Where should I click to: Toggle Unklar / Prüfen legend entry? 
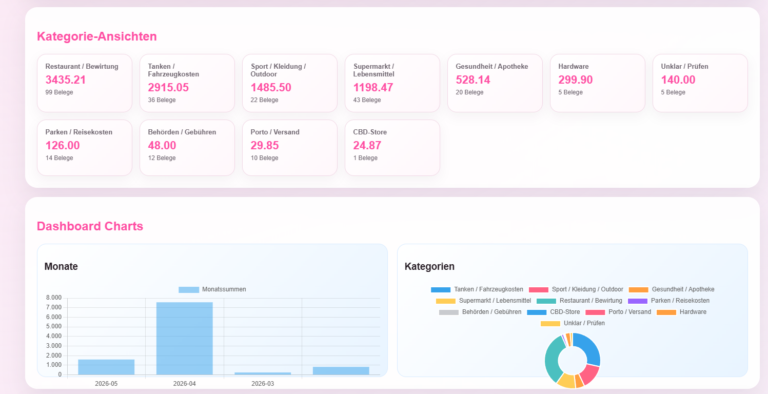point(573,323)
